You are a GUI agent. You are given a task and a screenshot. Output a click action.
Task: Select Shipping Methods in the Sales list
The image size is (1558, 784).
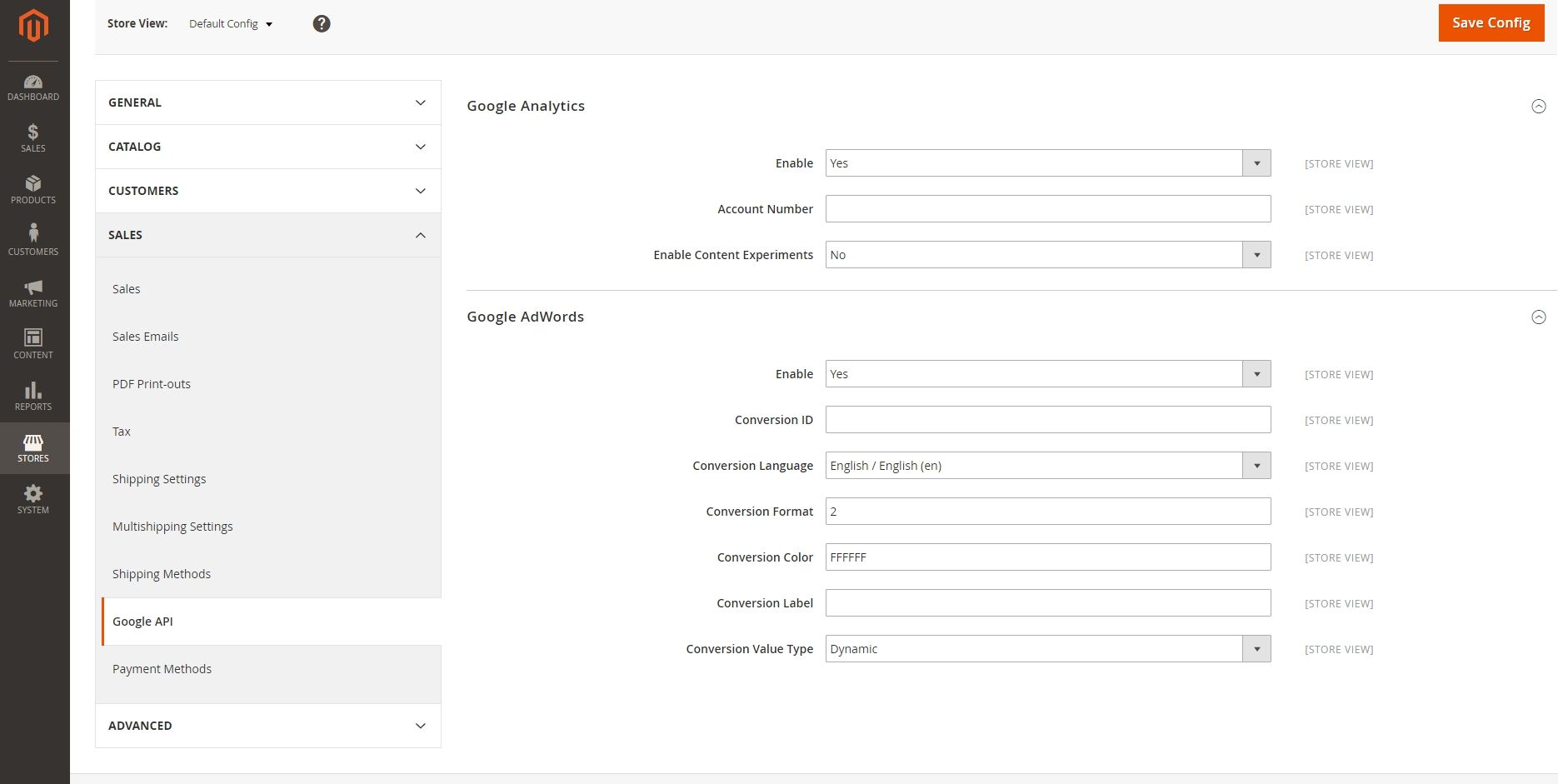162,574
